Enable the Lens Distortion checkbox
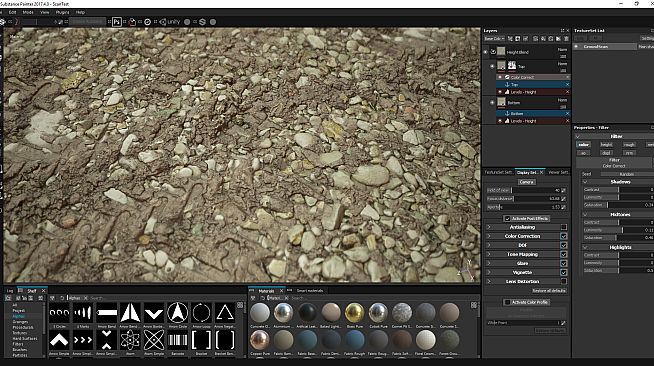This screenshot has height=366, width=654. (x=563, y=281)
